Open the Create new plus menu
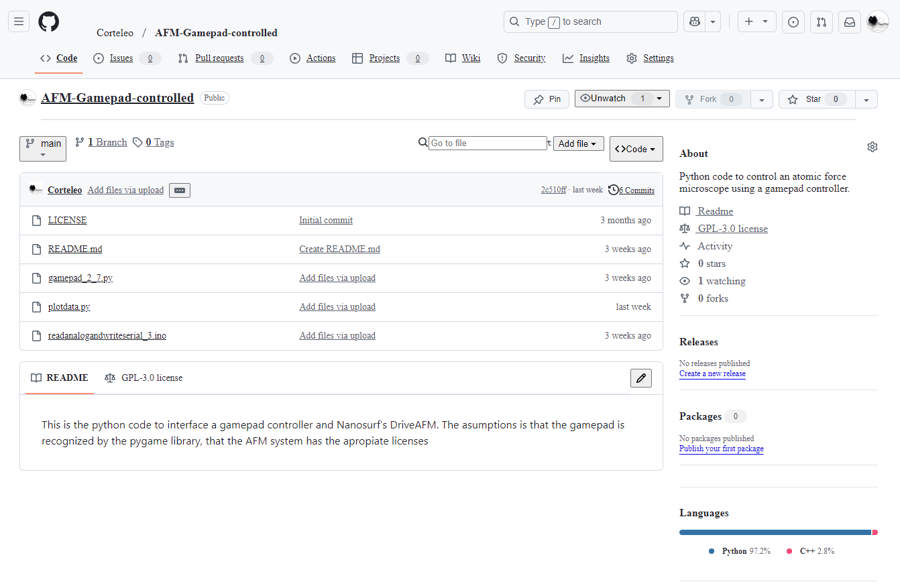900x584 pixels. pos(757,22)
